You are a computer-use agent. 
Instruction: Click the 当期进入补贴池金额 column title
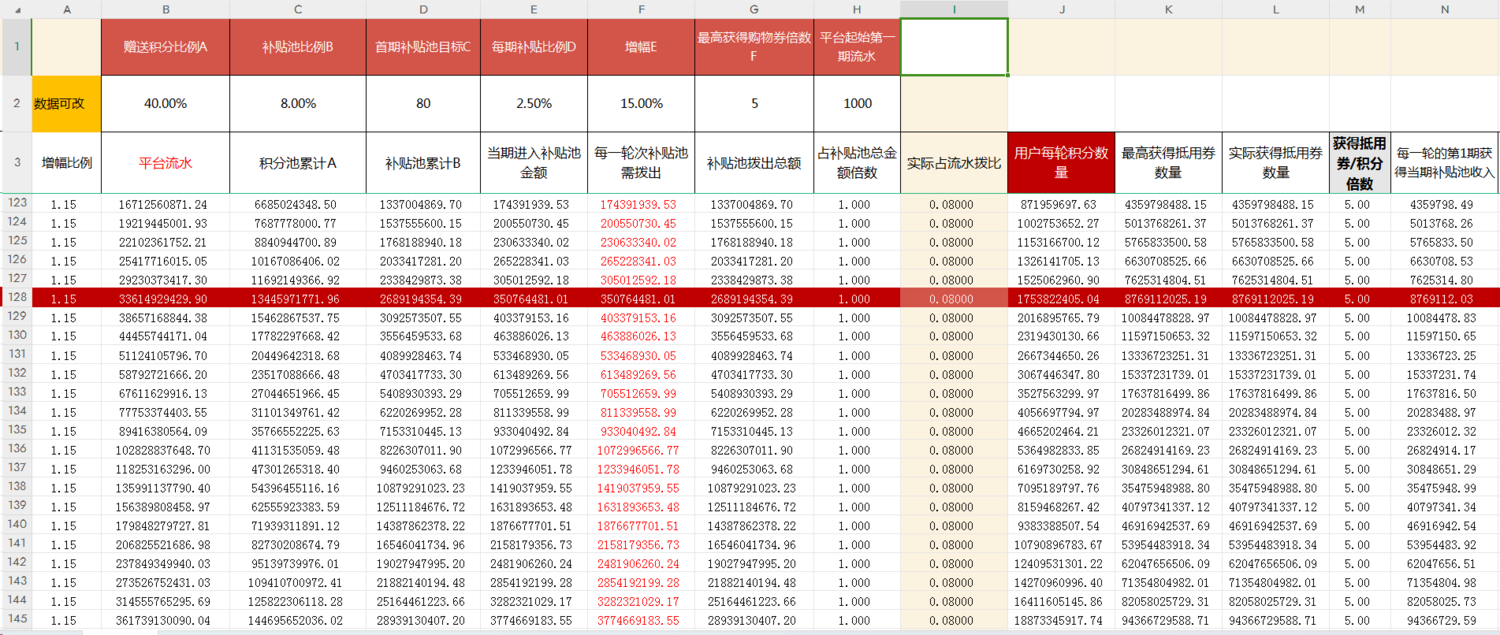tap(534, 162)
